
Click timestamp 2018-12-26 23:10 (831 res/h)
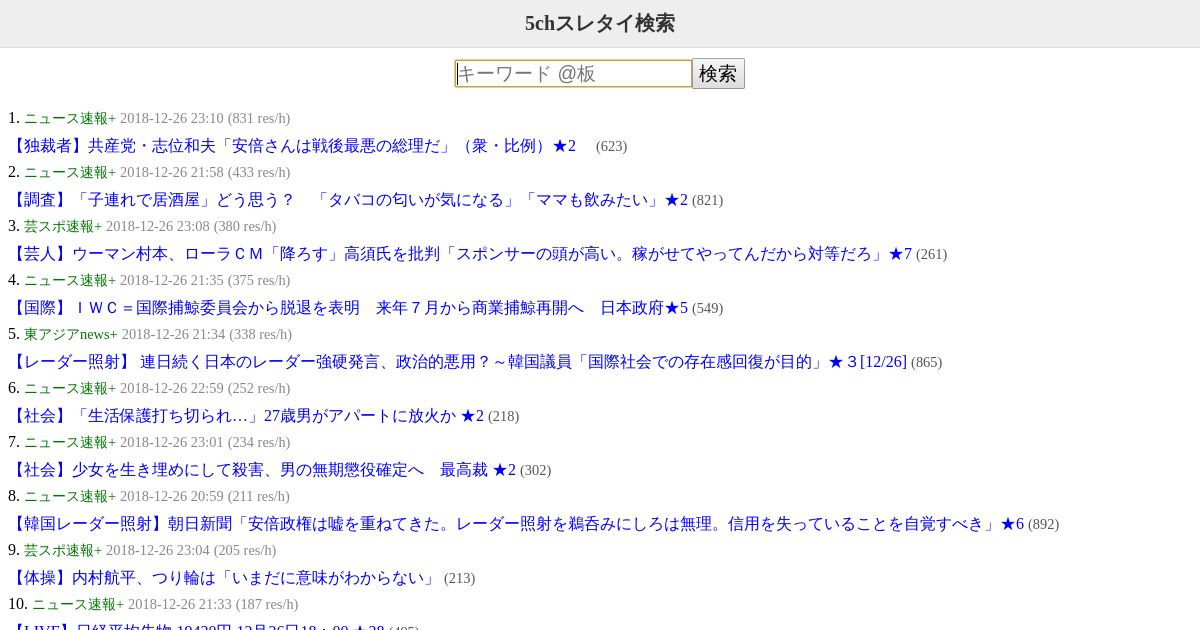tap(205, 118)
